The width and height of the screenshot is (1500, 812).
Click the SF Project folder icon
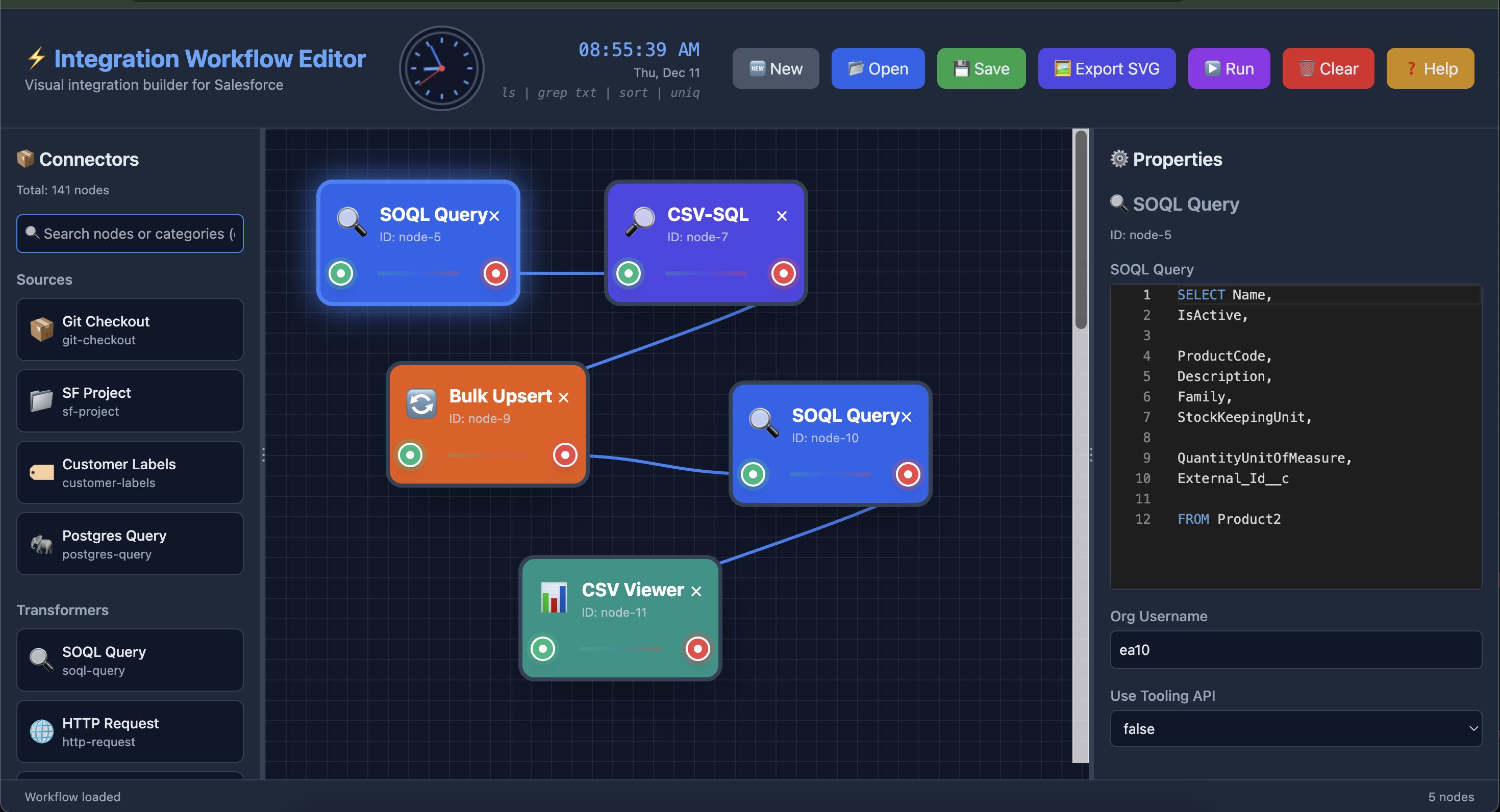(x=41, y=400)
